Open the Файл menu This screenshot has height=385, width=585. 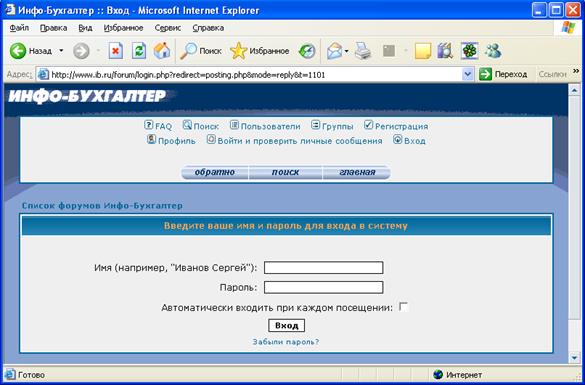pyautogui.click(x=19, y=28)
